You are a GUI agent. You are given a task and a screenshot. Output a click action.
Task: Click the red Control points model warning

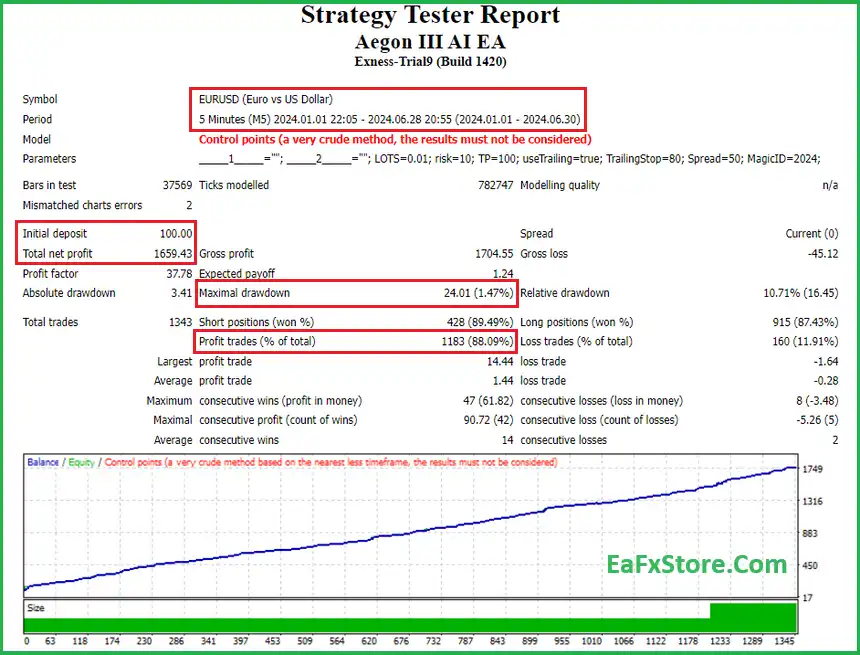coord(395,139)
